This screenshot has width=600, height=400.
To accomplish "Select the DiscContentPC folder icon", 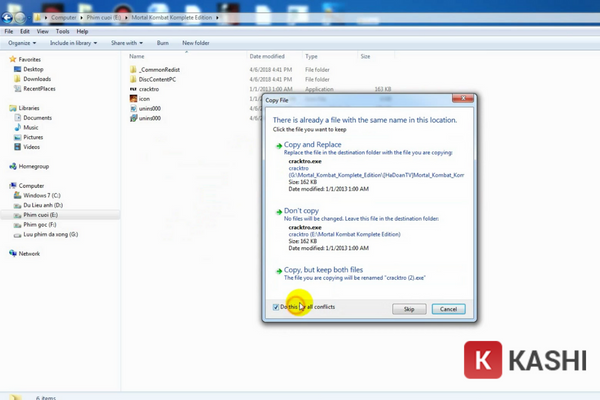I will click(133, 79).
